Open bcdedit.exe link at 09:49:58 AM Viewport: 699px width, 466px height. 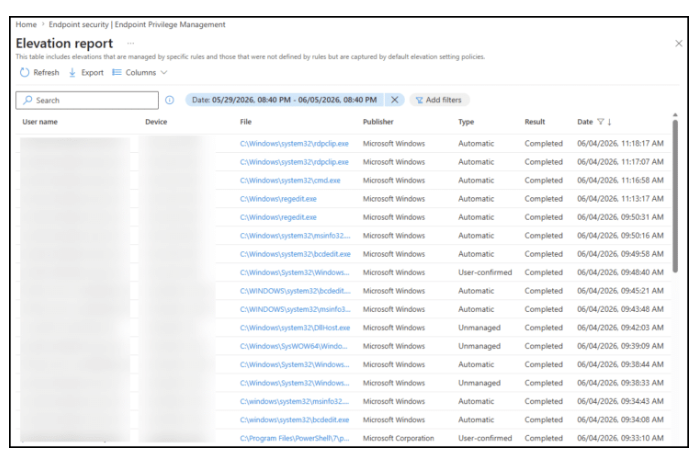295,254
